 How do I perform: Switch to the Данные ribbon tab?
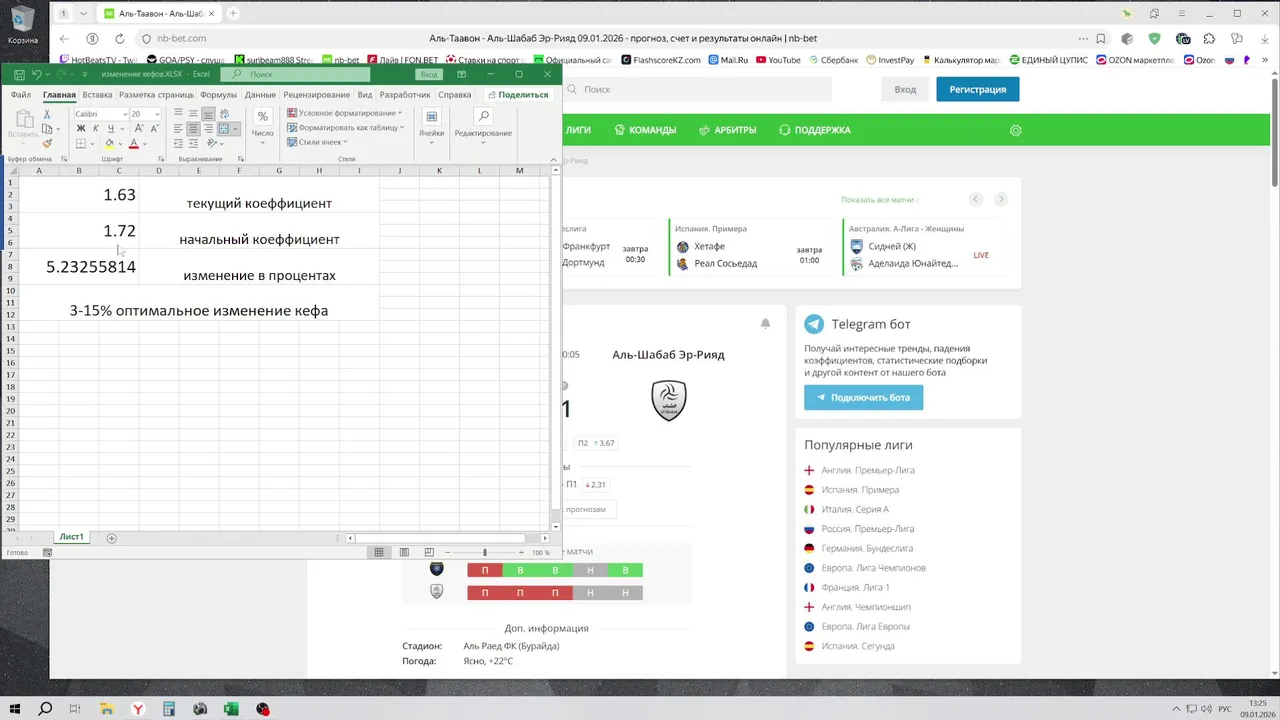click(x=260, y=95)
